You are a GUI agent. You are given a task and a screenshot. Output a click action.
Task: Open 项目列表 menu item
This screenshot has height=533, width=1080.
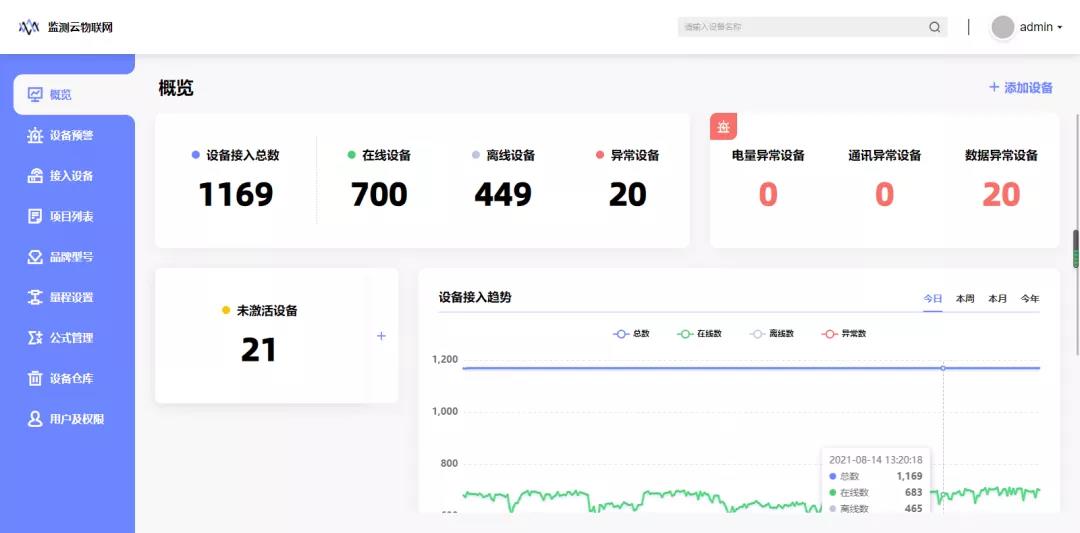coord(68,216)
